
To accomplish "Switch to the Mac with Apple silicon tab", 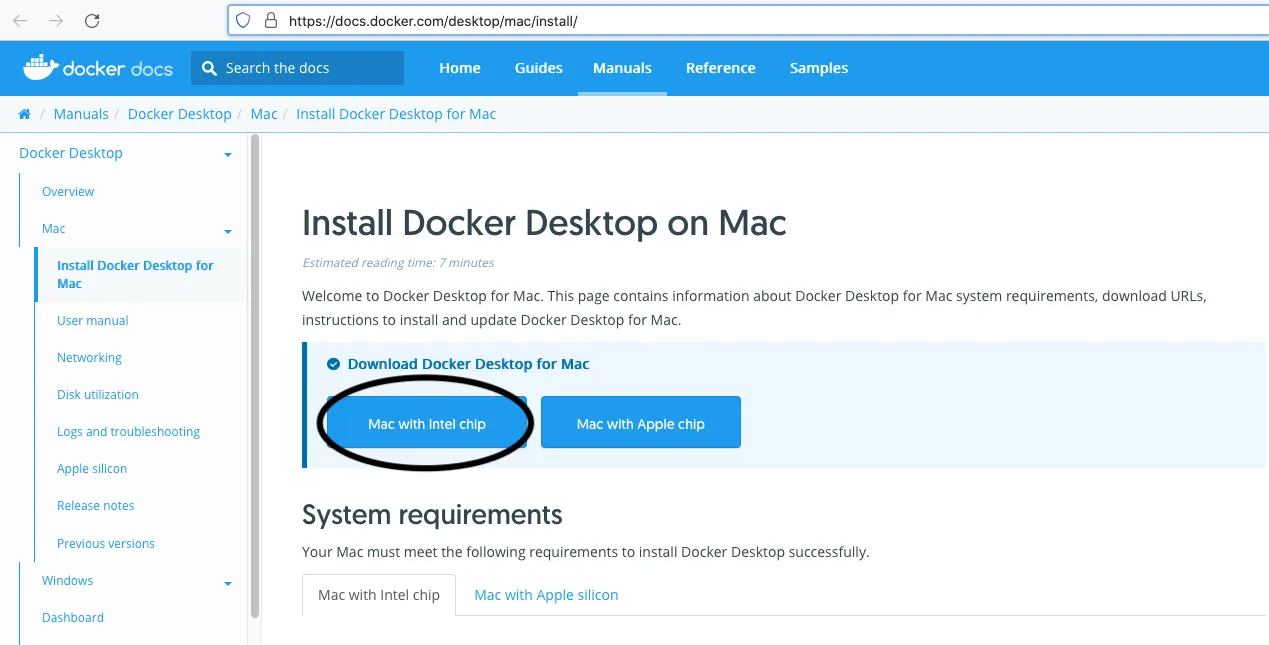I will click(546, 595).
